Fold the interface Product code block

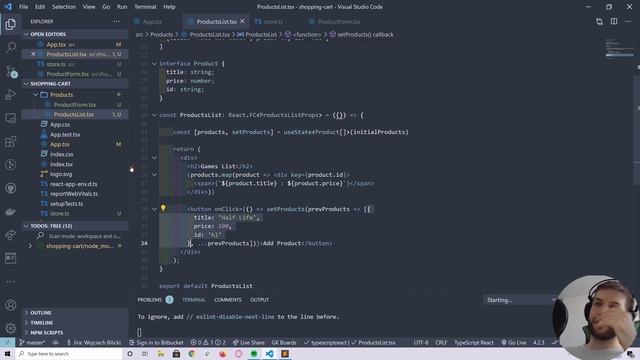154,64
